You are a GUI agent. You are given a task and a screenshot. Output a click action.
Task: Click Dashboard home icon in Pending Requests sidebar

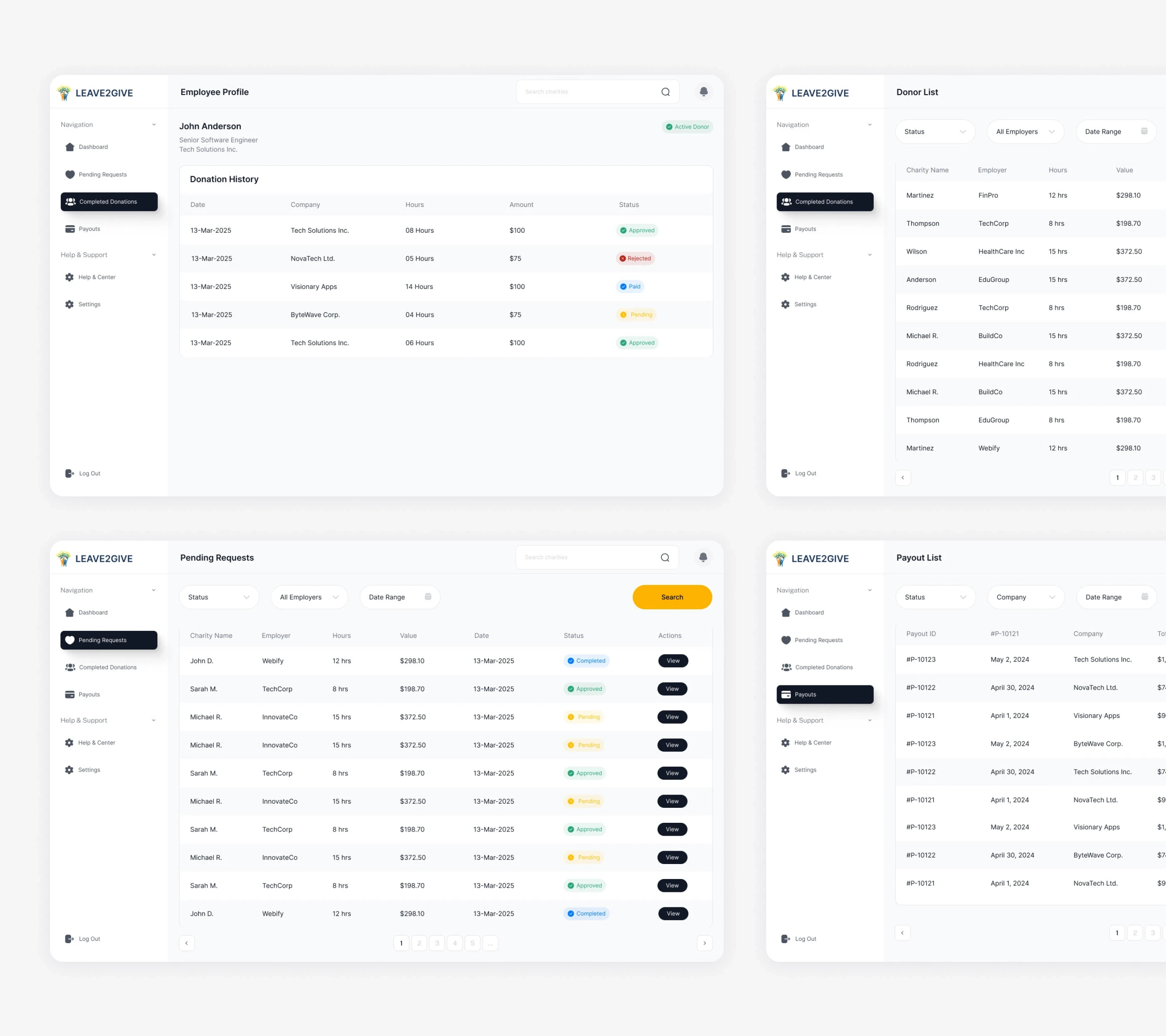click(x=69, y=613)
